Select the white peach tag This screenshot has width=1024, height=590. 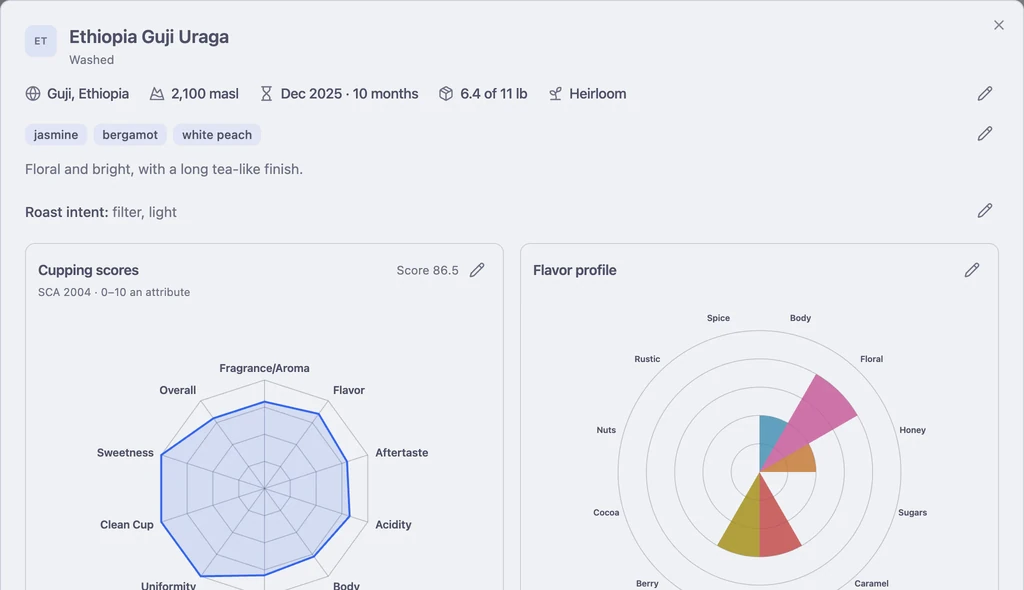[217, 135]
